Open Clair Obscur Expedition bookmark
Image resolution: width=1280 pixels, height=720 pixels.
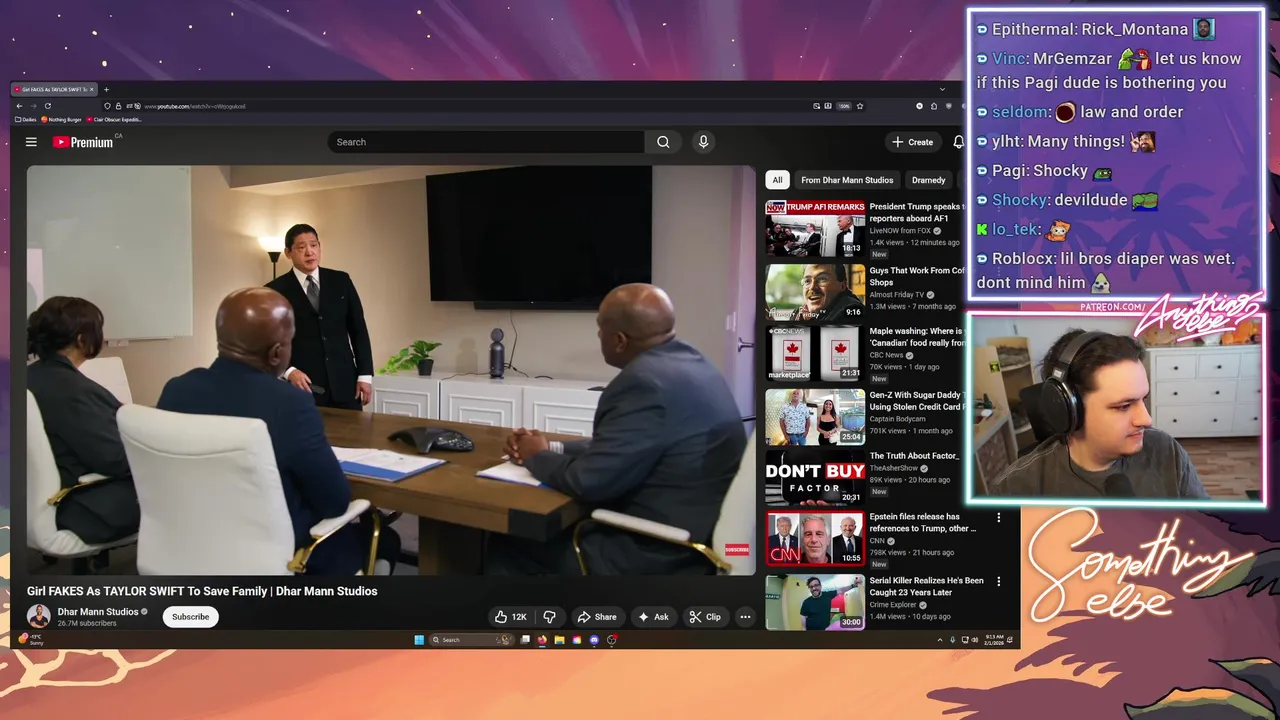(x=114, y=119)
